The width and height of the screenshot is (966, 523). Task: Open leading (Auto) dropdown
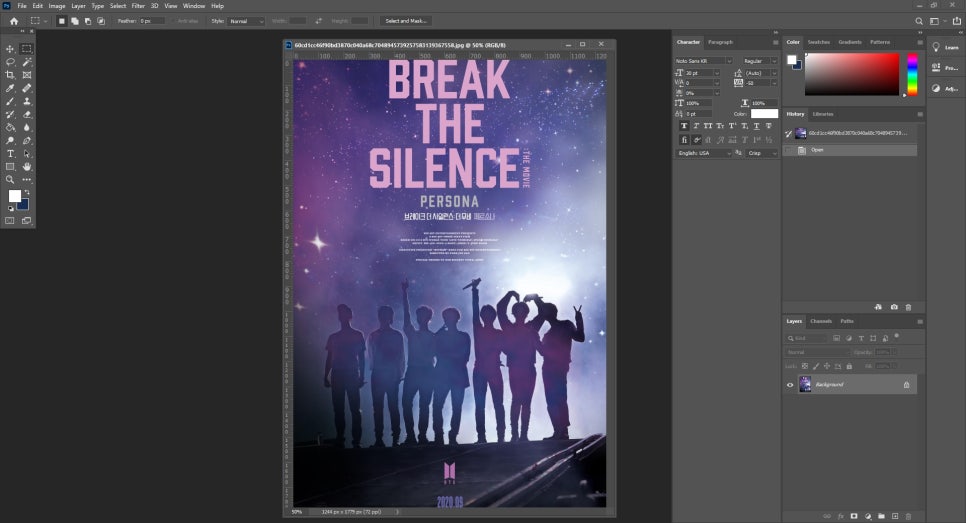[774, 73]
